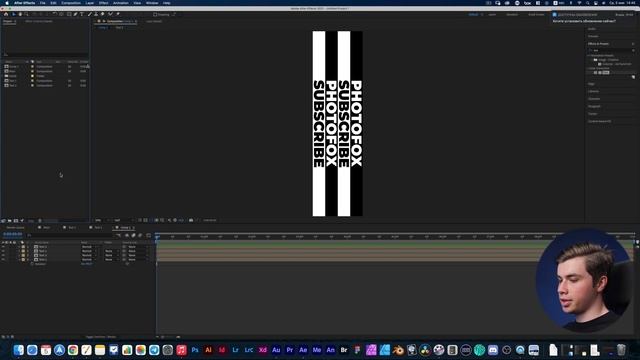Select the Pen tool
The height and width of the screenshot is (360, 640).
[x=75, y=14]
